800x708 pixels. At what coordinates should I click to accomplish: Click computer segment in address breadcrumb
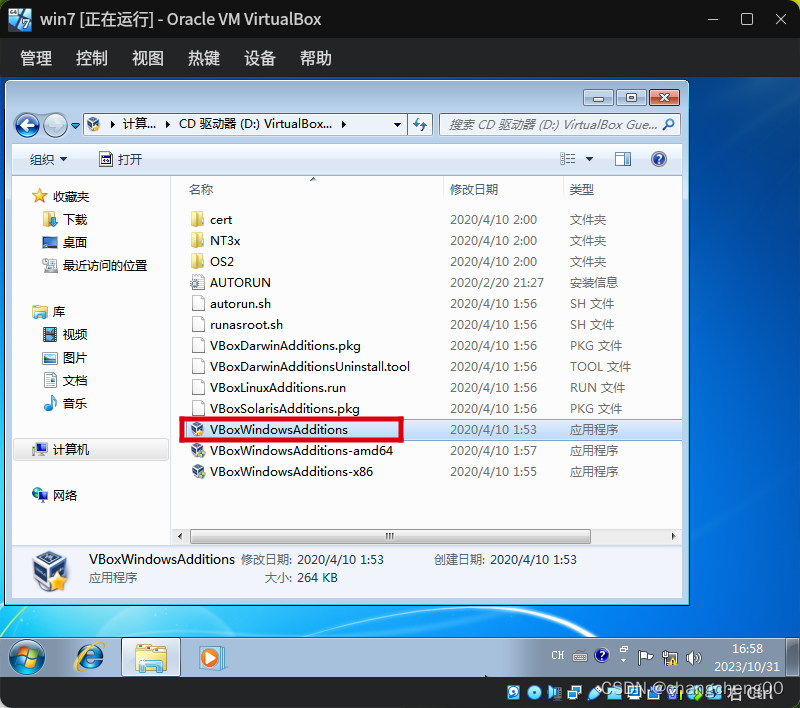click(x=139, y=124)
